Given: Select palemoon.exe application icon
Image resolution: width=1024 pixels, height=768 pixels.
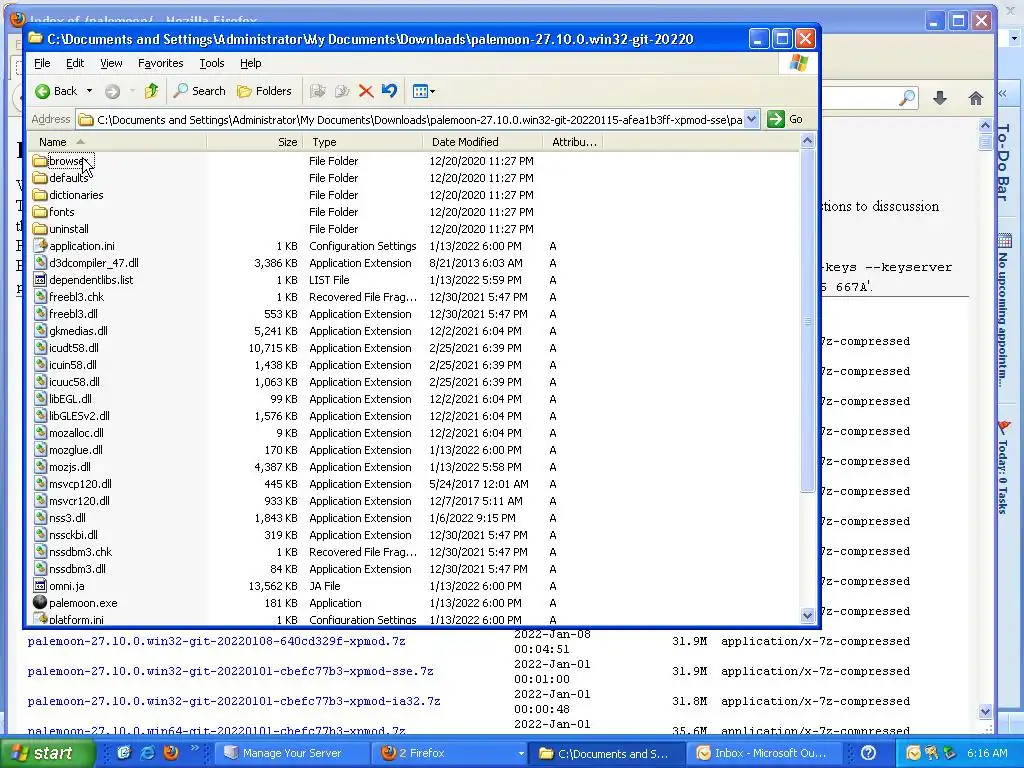Looking at the screenshot, I should [40, 602].
